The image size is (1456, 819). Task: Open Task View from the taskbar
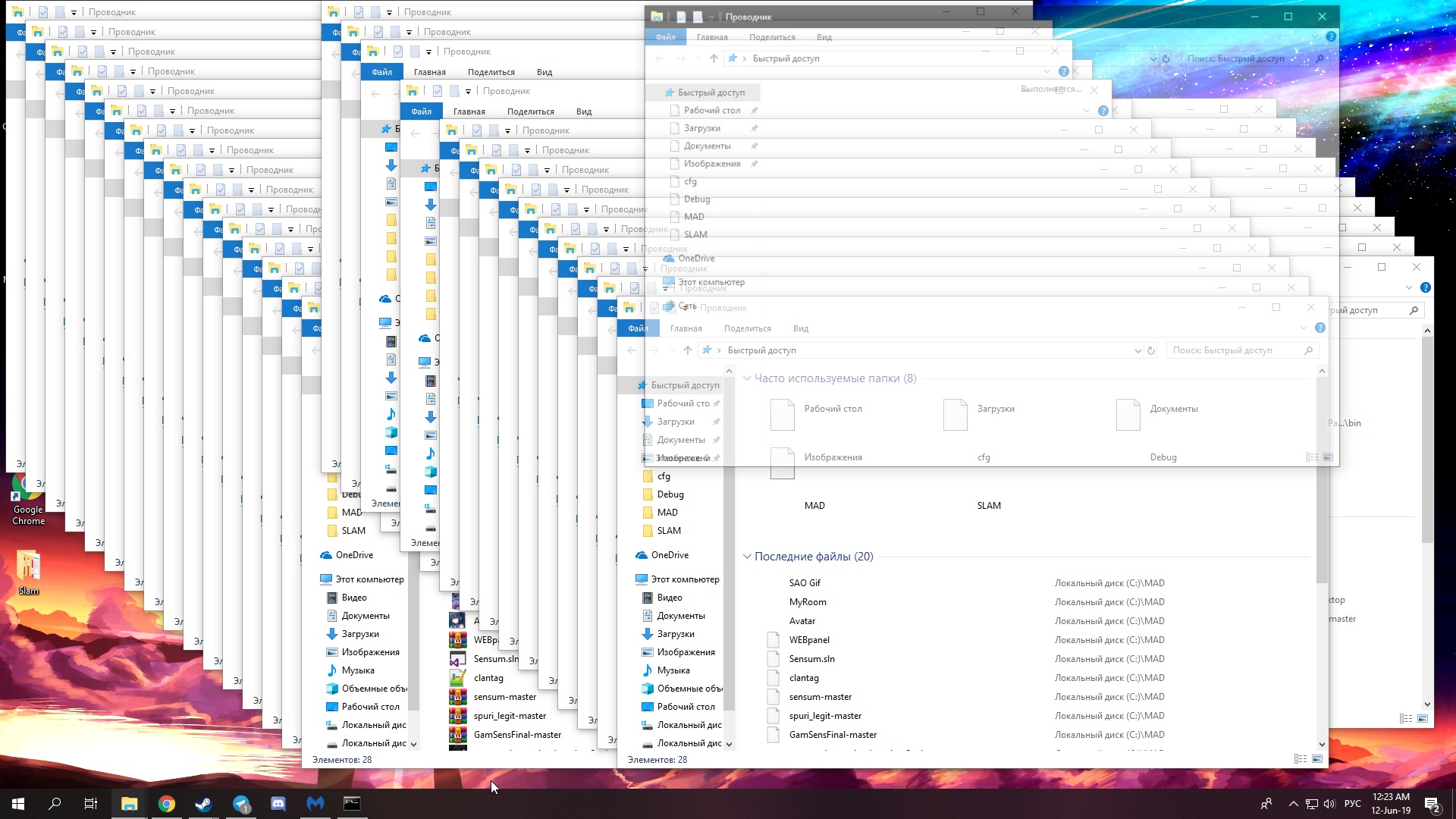(x=91, y=804)
